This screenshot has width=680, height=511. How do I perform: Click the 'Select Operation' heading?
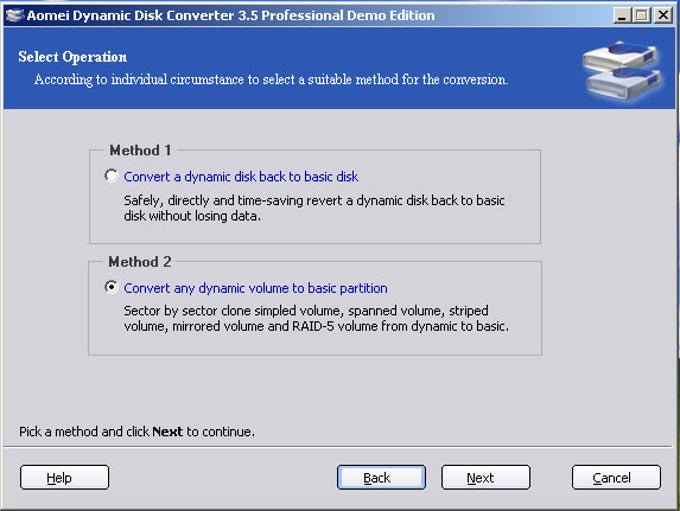coord(72,57)
